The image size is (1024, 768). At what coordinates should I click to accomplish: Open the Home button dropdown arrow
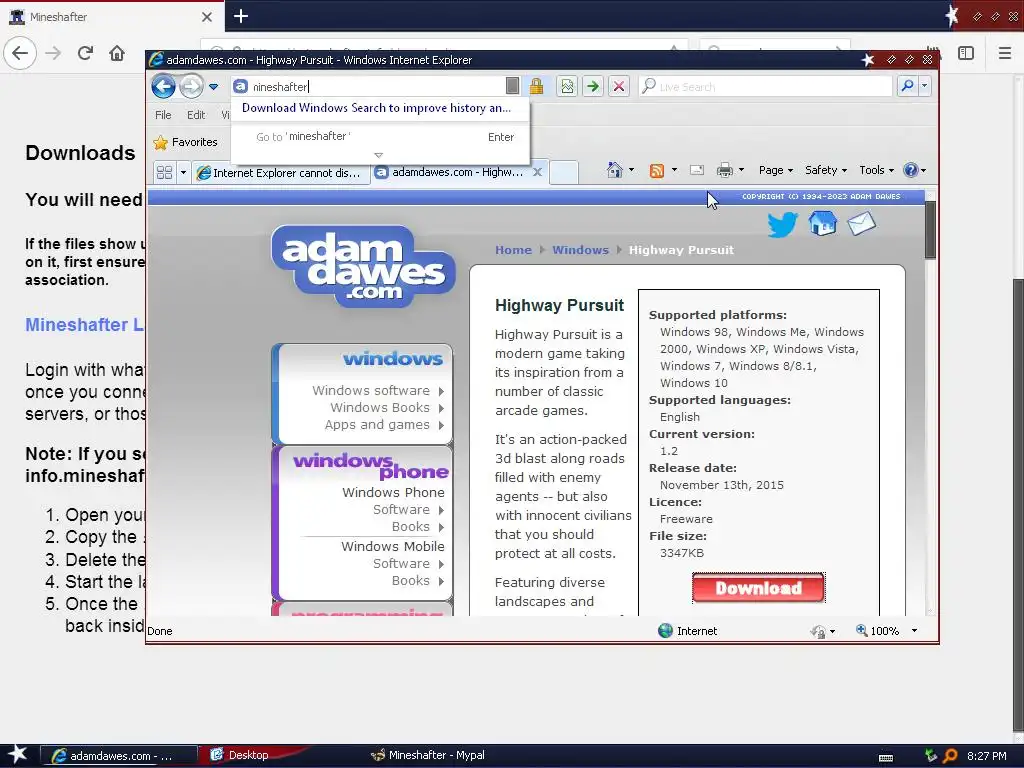632,170
